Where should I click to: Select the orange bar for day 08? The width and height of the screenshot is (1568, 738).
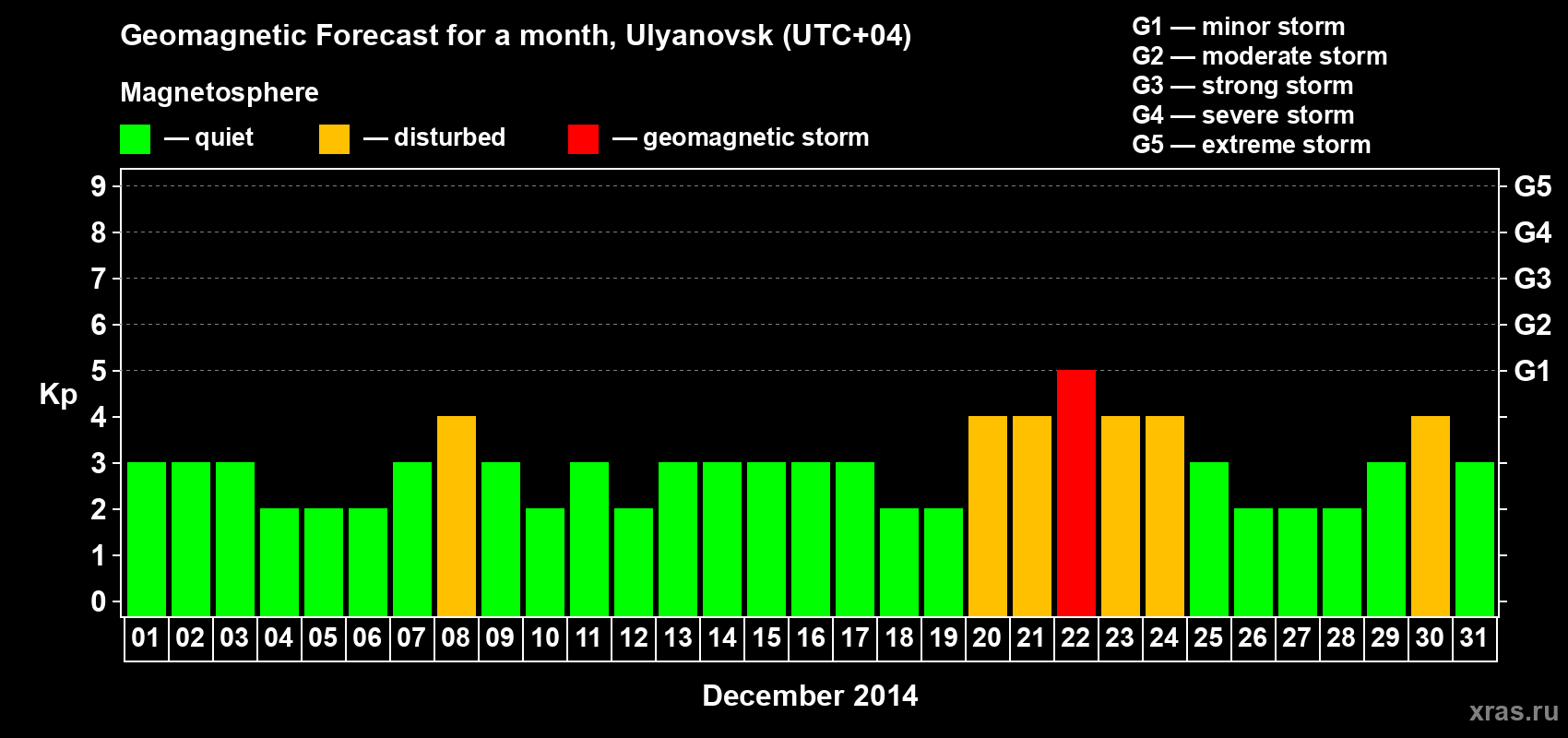(457, 516)
